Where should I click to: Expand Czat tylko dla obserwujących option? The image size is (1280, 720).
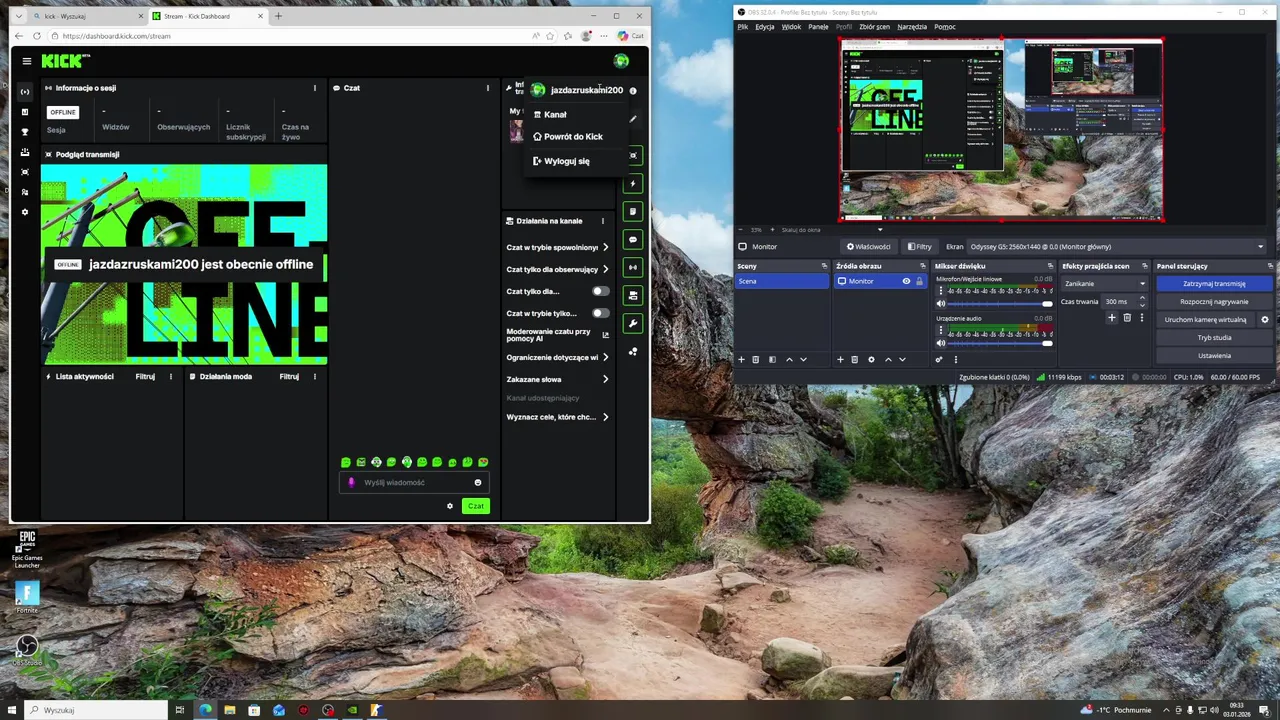pyautogui.click(x=605, y=269)
